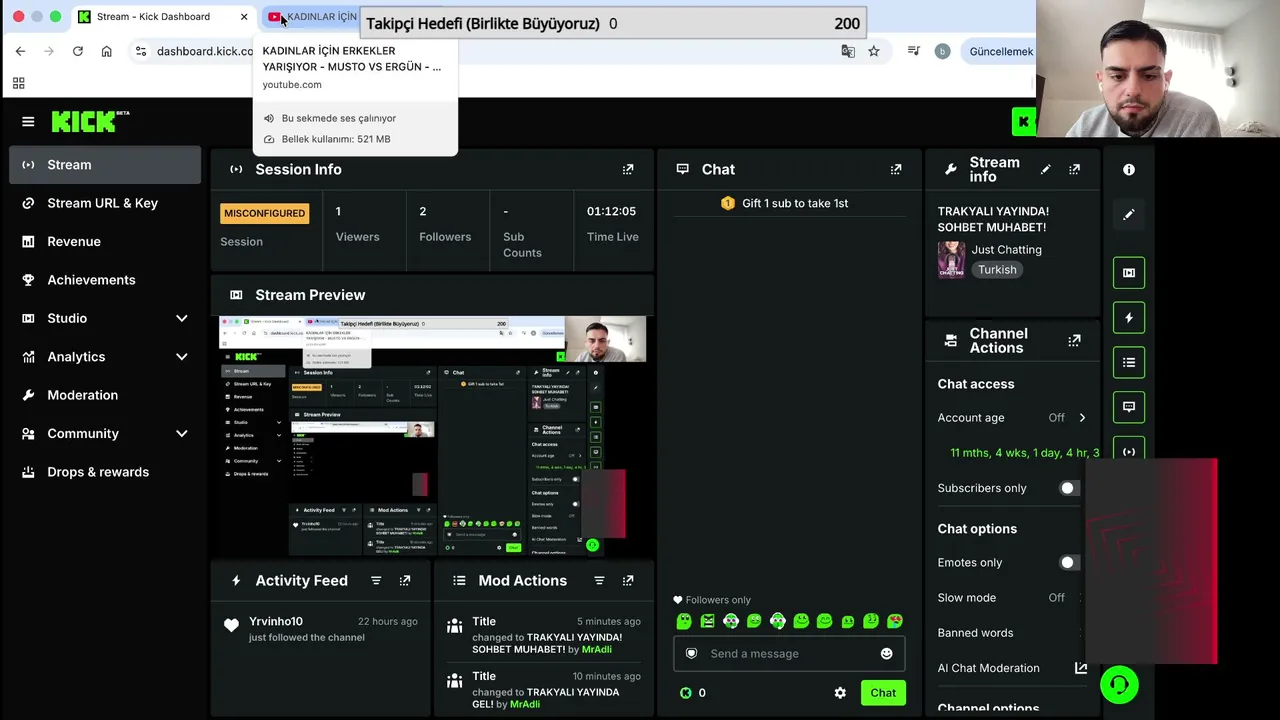
Task: Click the pencil edit icon in right rail
Action: [1129, 214]
